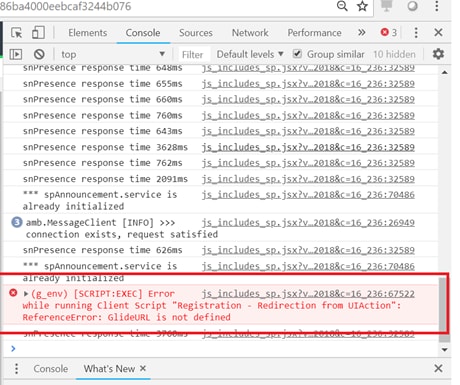Open the top context dropdown
The height and width of the screenshot is (385, 460).
[x=113, y=54]
